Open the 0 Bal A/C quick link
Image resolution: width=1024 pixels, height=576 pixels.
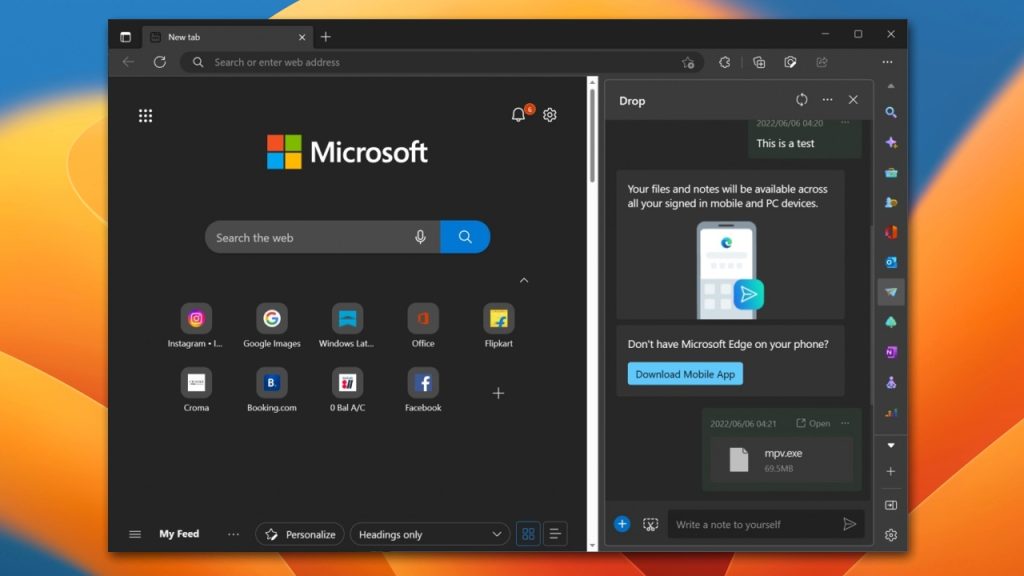click(x=347, y=390)
